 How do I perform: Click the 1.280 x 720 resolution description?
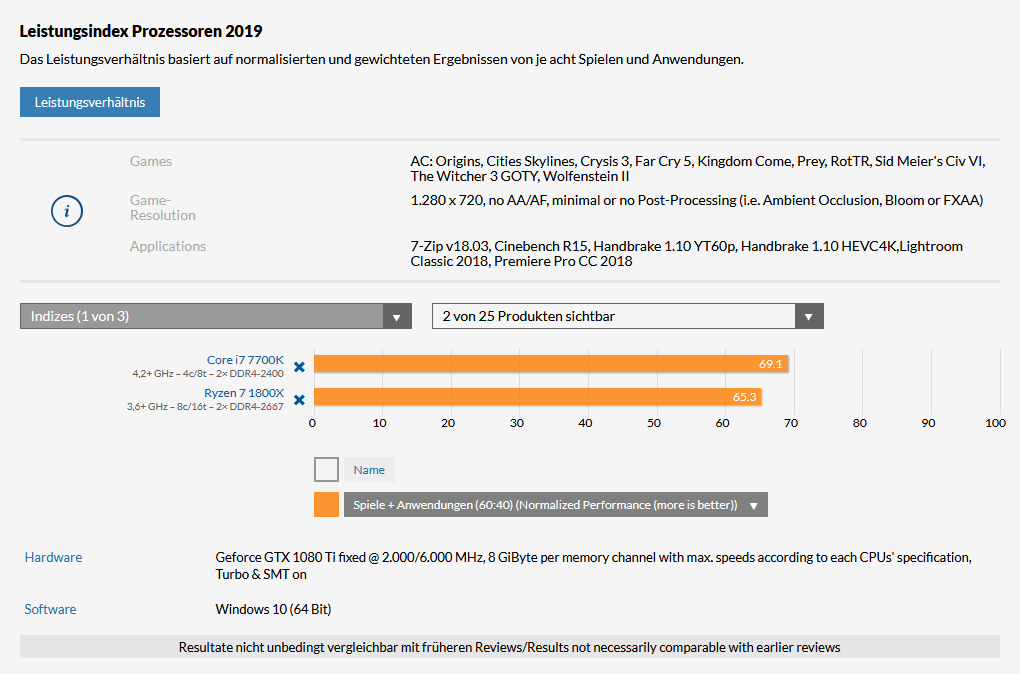pos(697,200)
